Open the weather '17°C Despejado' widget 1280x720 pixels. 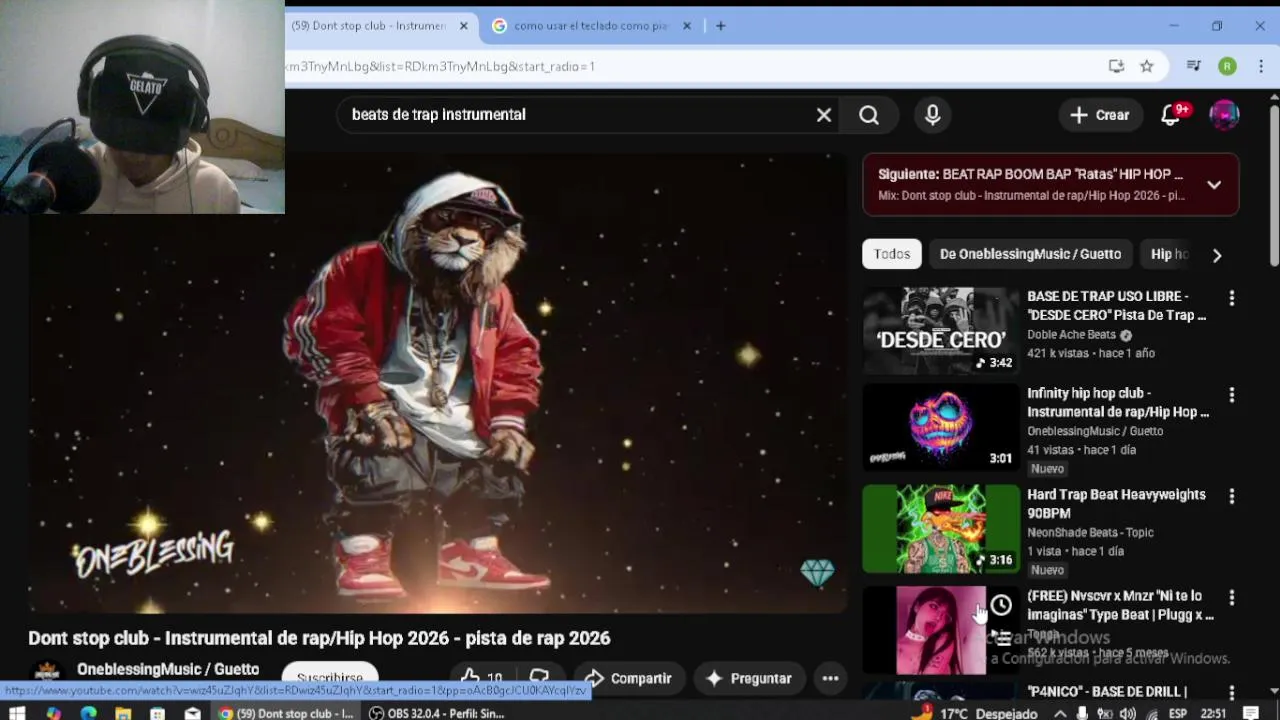(x=976, y=713)
